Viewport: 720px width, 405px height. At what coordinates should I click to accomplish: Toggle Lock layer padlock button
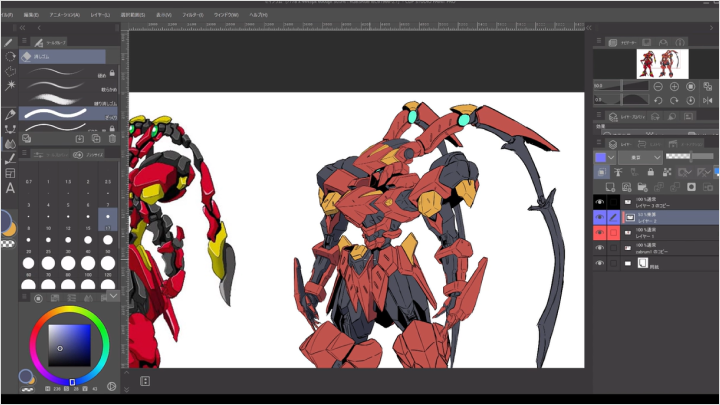point(651,172)
